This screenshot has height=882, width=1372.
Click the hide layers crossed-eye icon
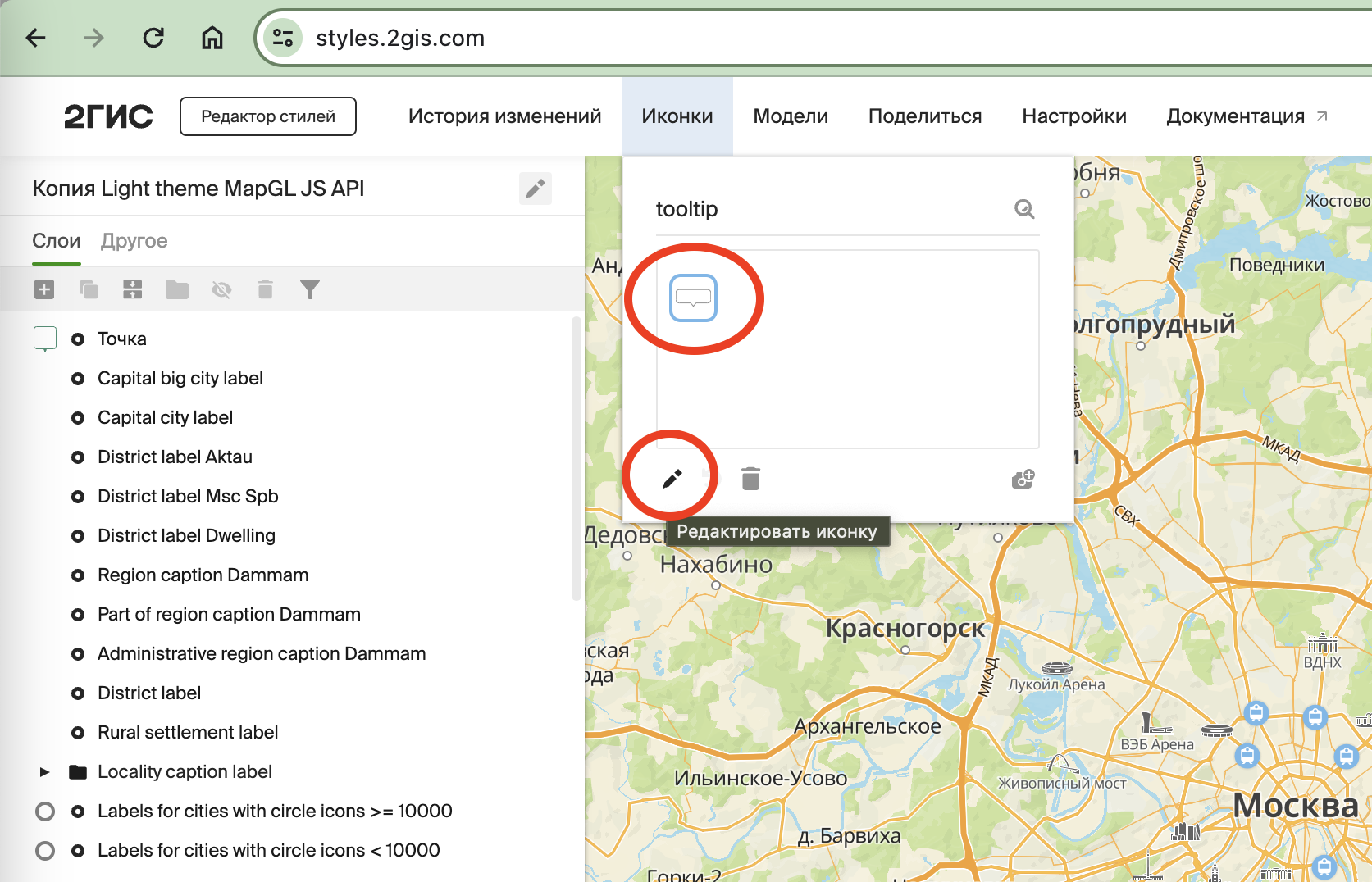pos(221,289)
